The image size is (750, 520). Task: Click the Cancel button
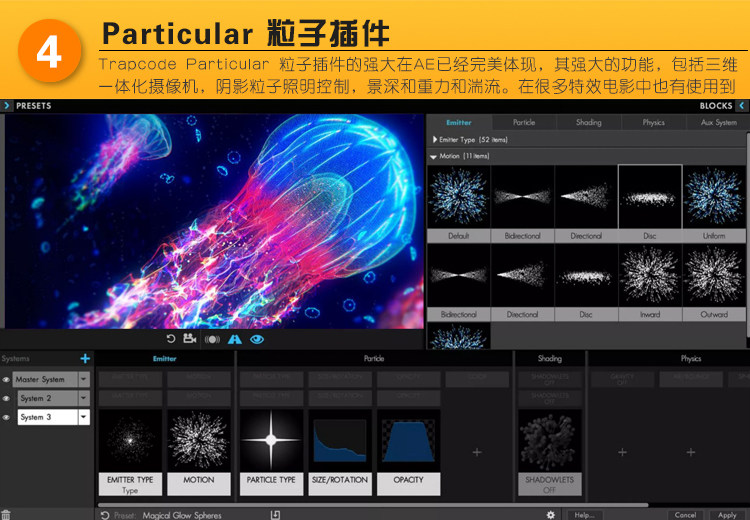[685, 515]
